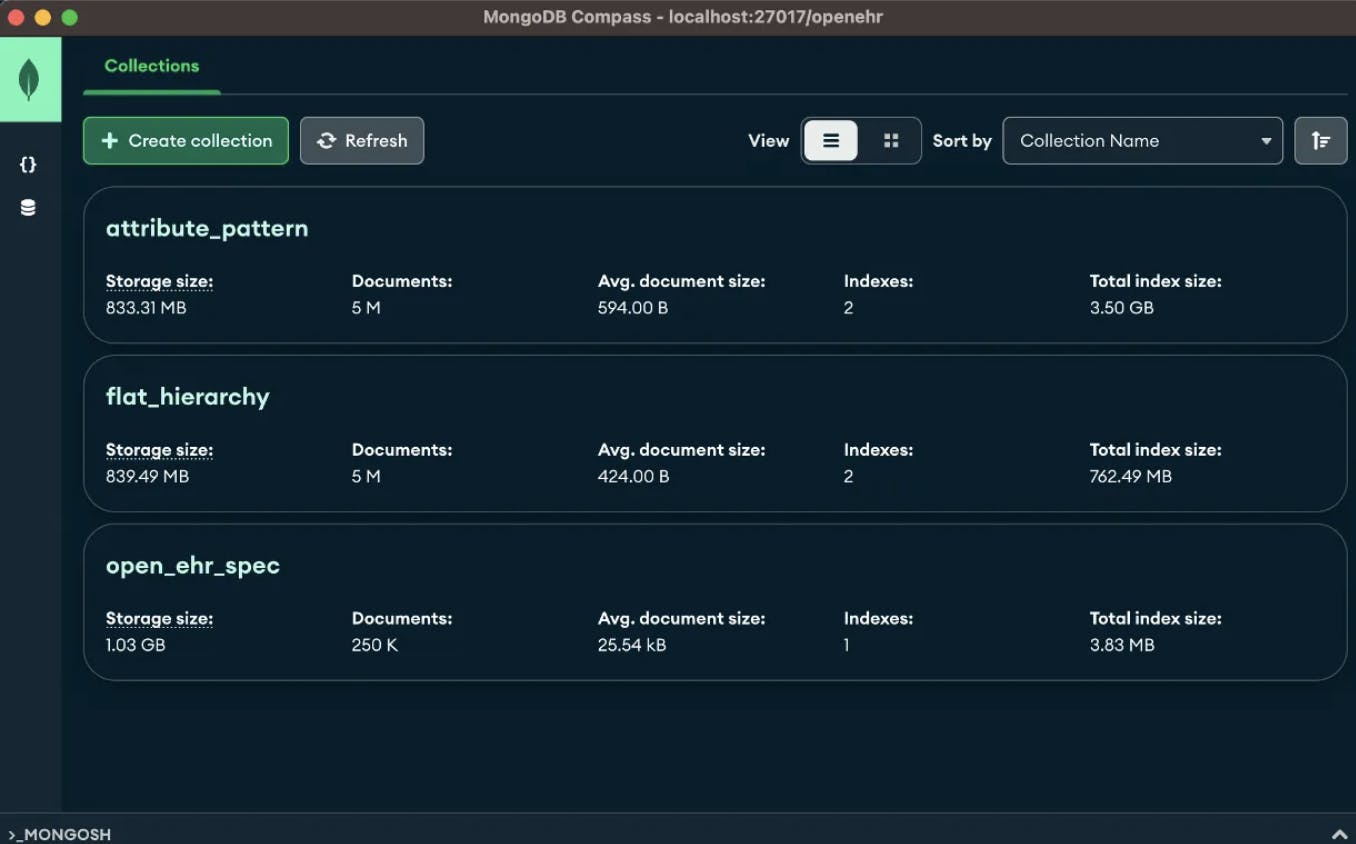Click the Sort by dropdown arrow
The image size is (1356, 844).
click(1266, 141)
